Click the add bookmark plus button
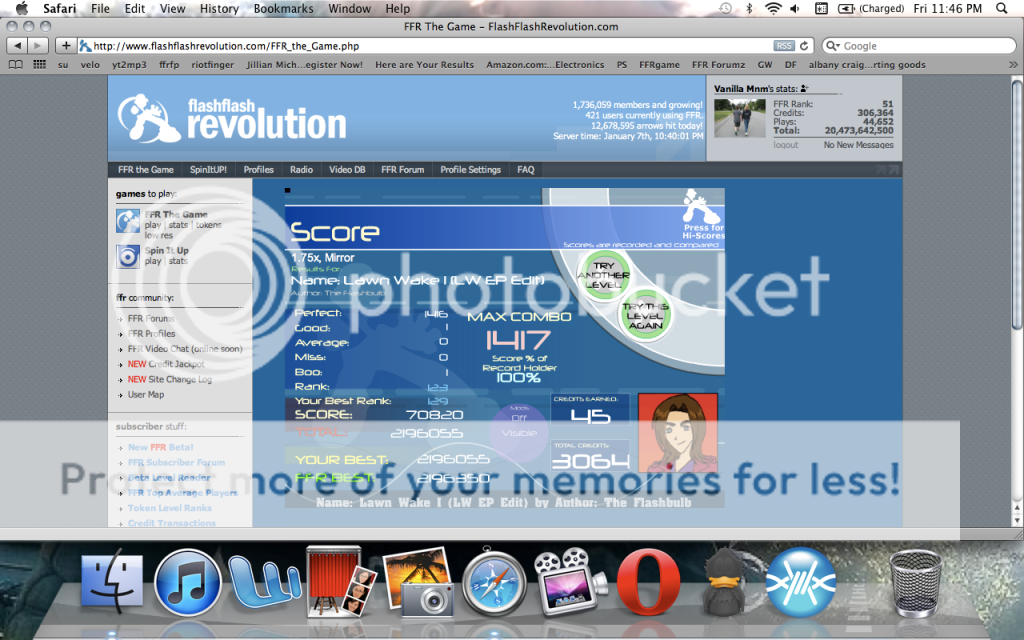 click(x=66, y=46)
